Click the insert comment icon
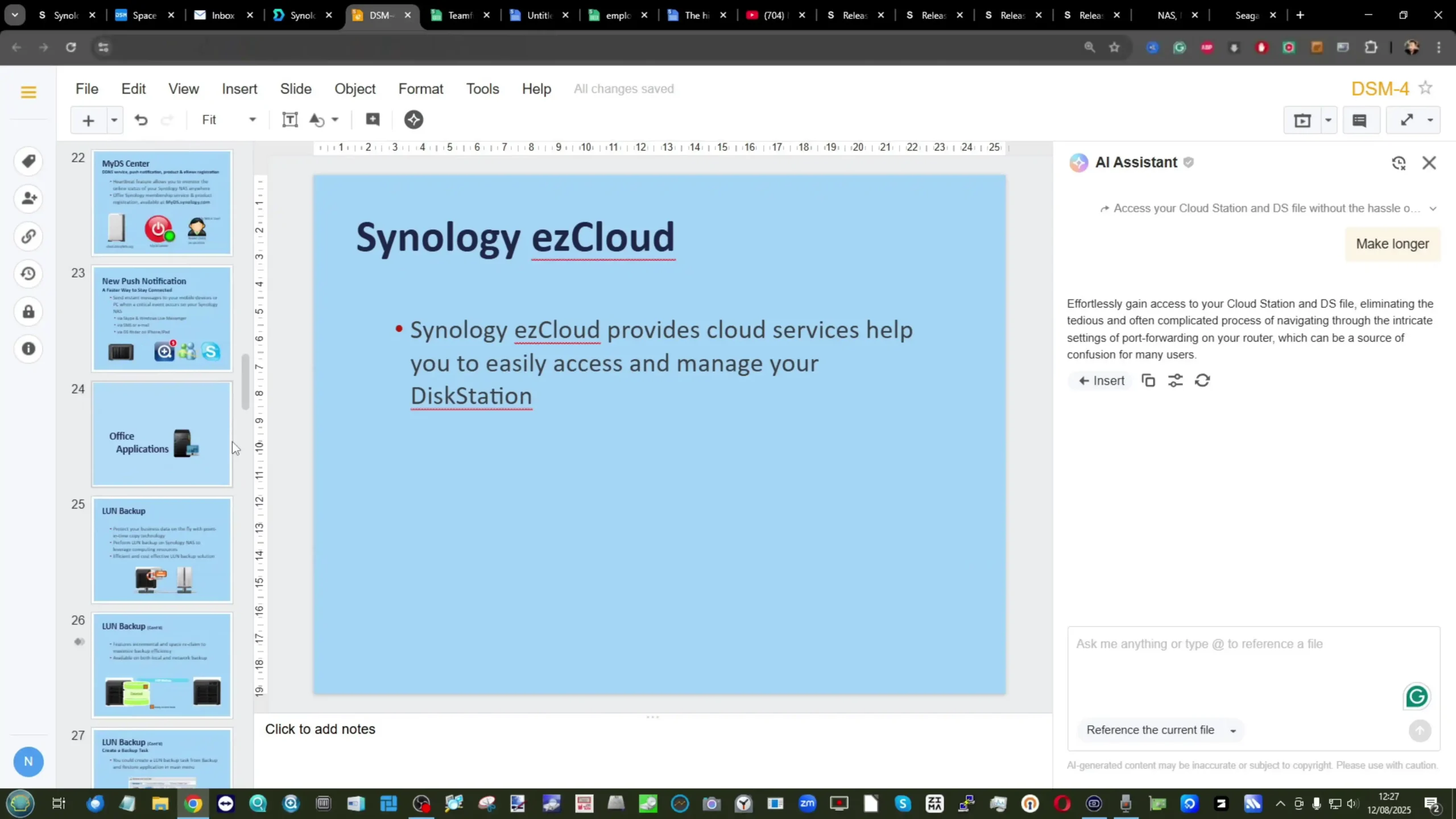 tap(373, 119)
